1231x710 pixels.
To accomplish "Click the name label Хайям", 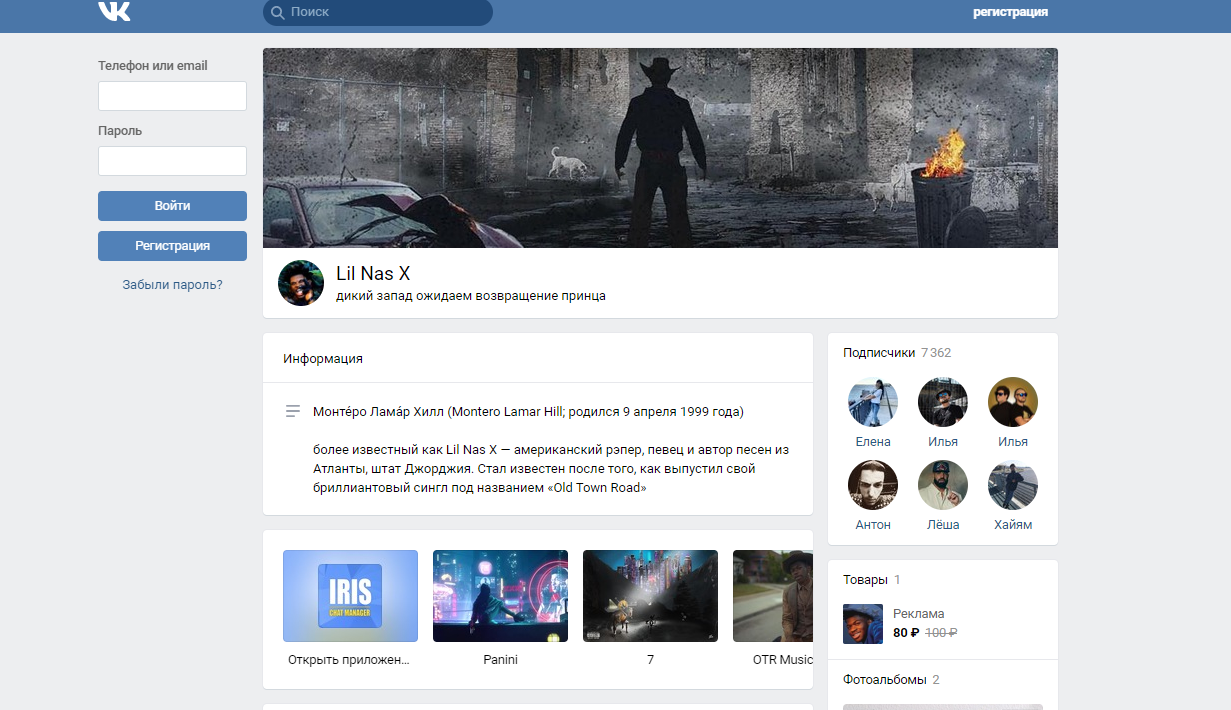I will tap(1013, 525).
